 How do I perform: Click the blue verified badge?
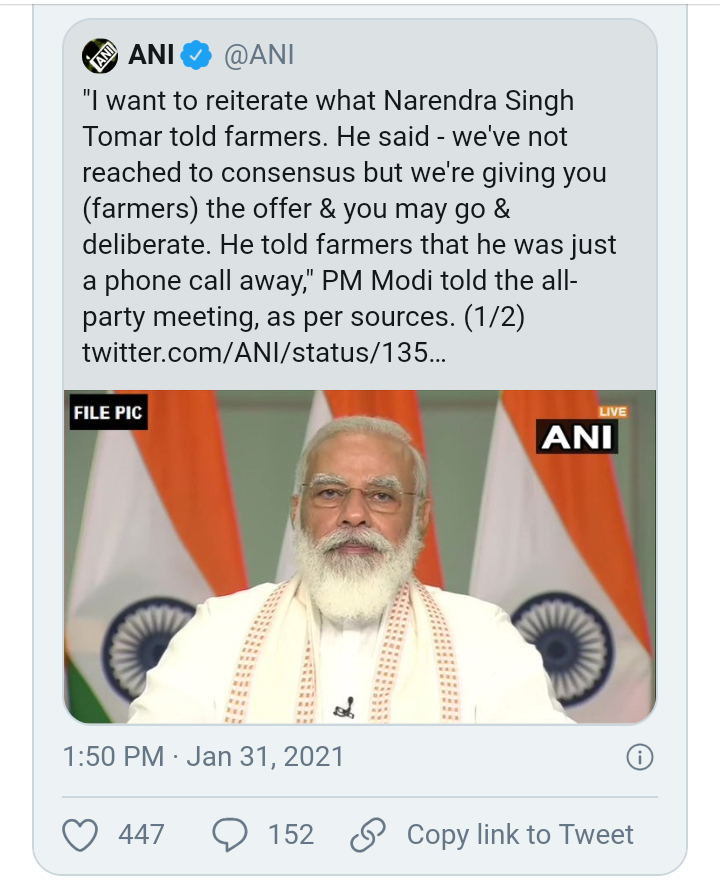pos(198,56)
